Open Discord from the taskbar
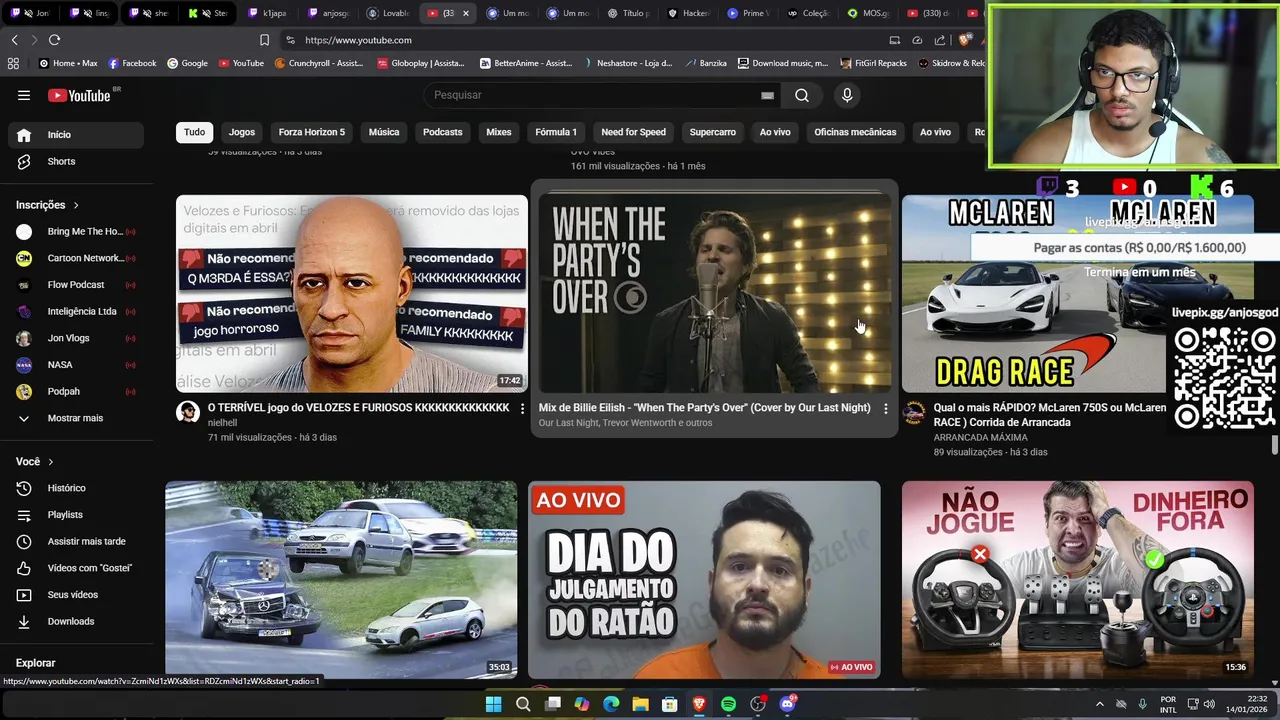The height and width of the screenshot is (720, 1280). (x=787, y=704)
